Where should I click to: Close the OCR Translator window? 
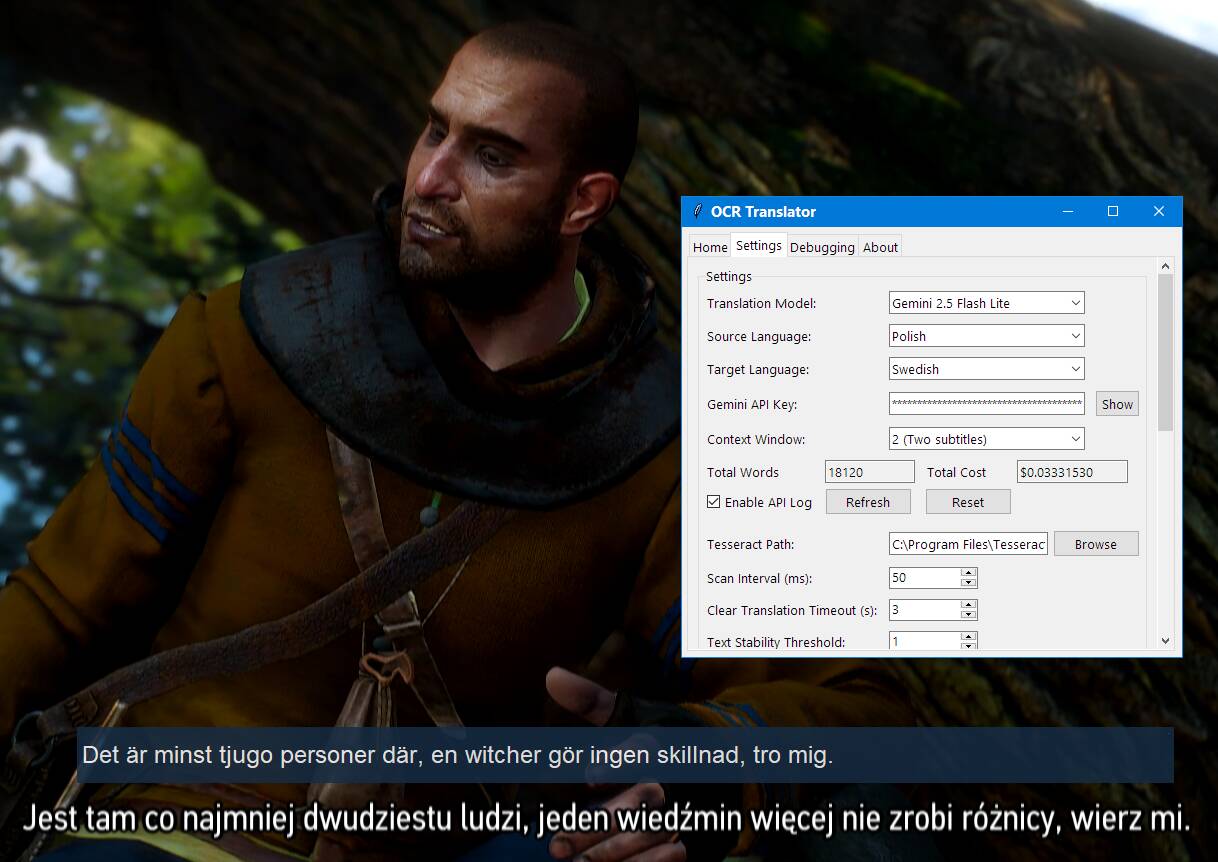[1159, 211]
